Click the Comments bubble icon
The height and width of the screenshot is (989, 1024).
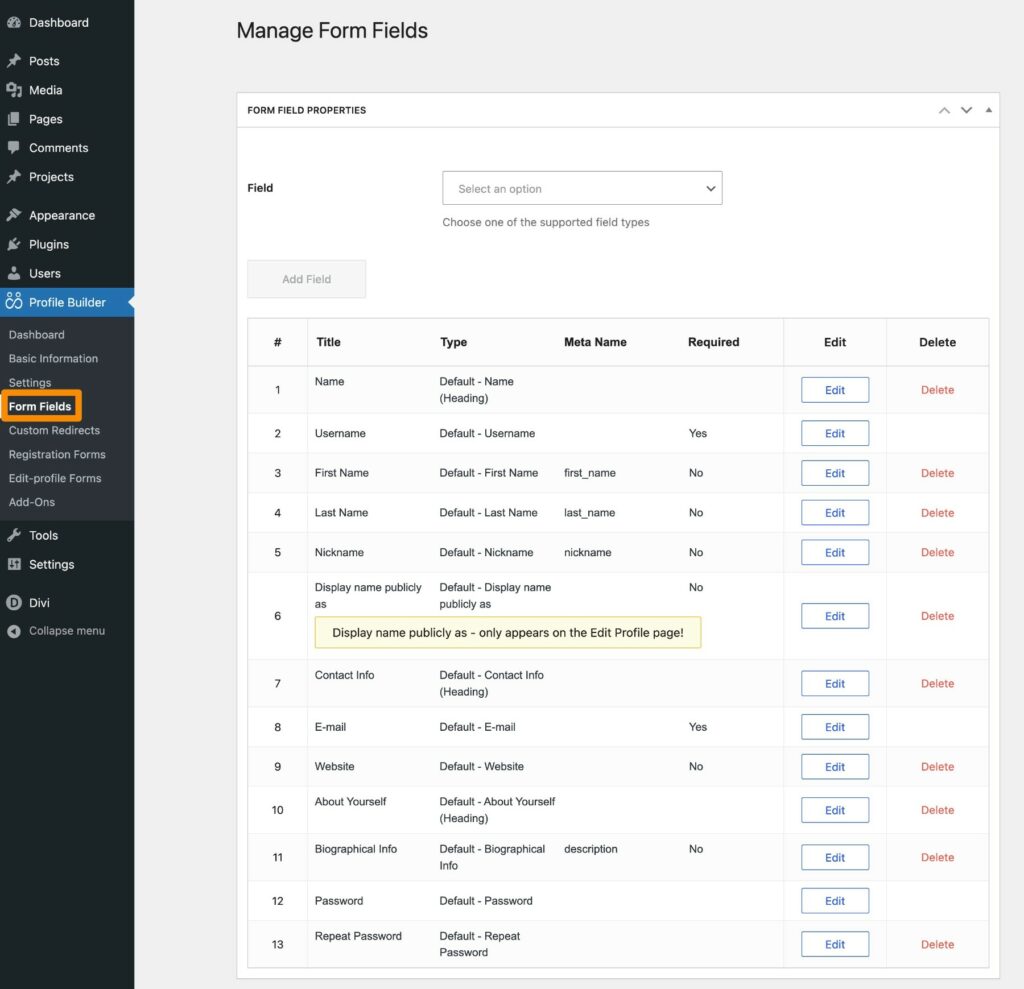[x=14, y=148]
